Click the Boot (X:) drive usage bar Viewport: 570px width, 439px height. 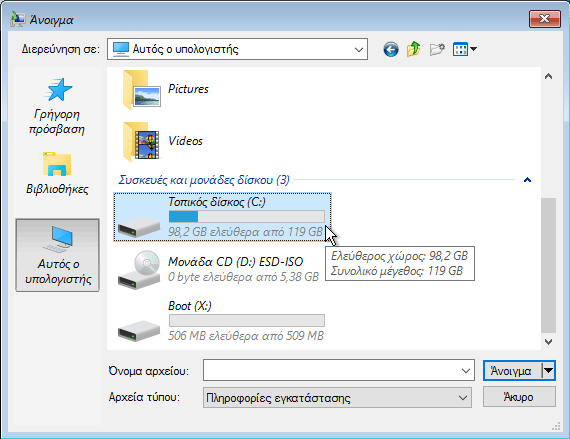click(x=247, y=321)
